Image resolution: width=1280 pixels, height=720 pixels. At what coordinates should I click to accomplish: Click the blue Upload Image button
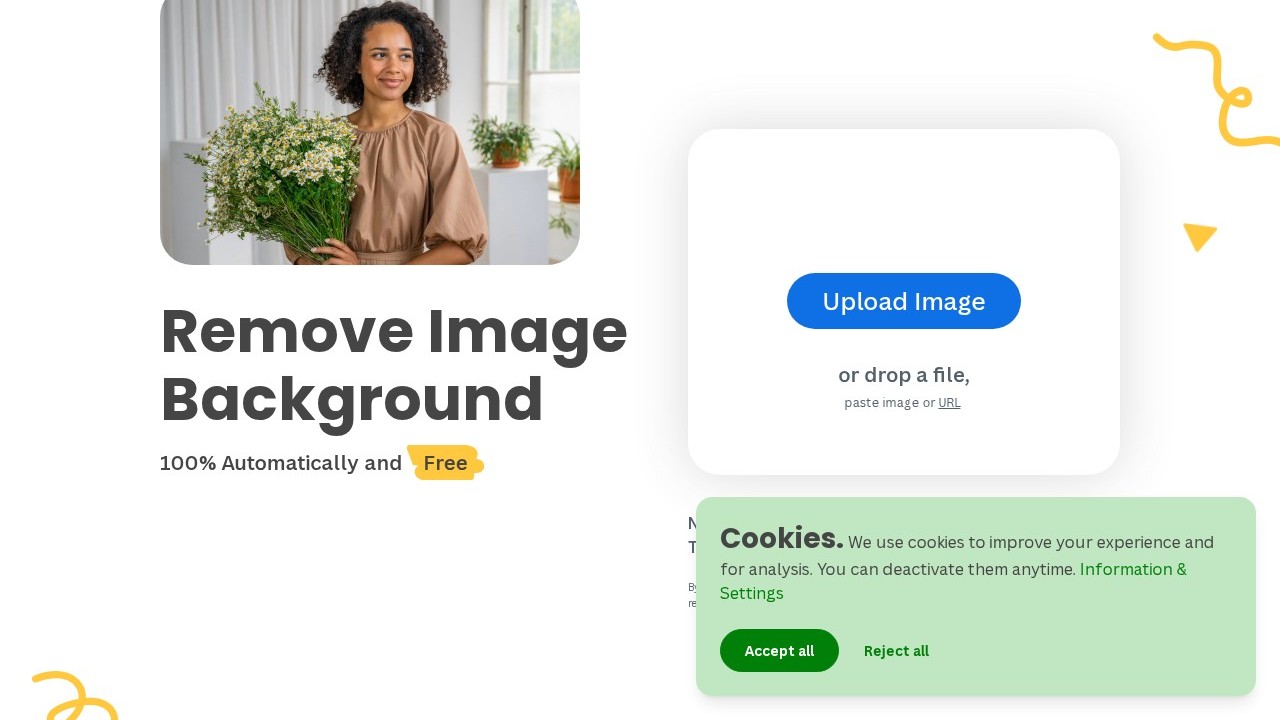click(904, 301)
